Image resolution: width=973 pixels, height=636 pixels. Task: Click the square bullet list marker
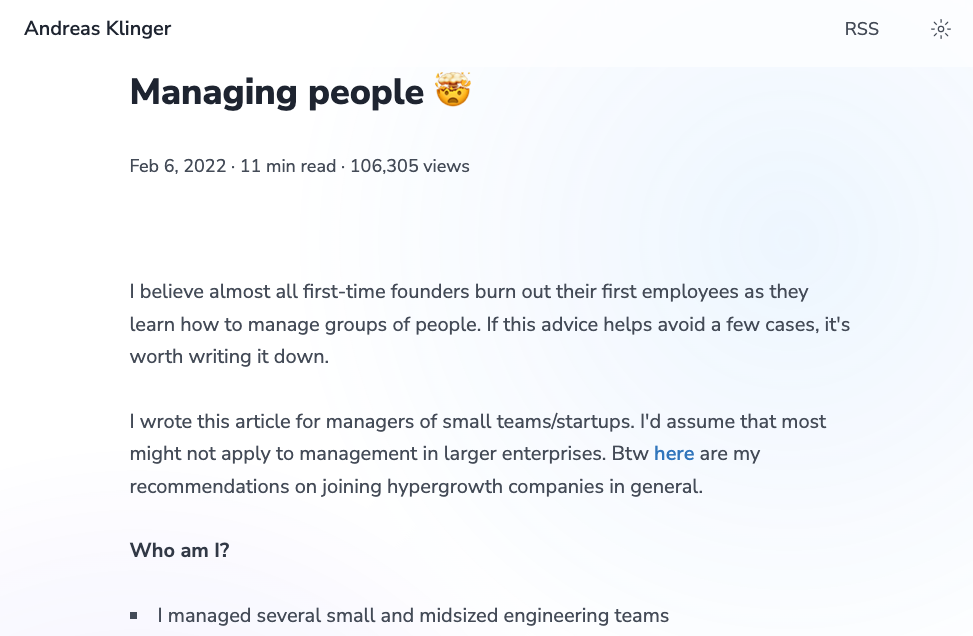(x=134, y=616)
